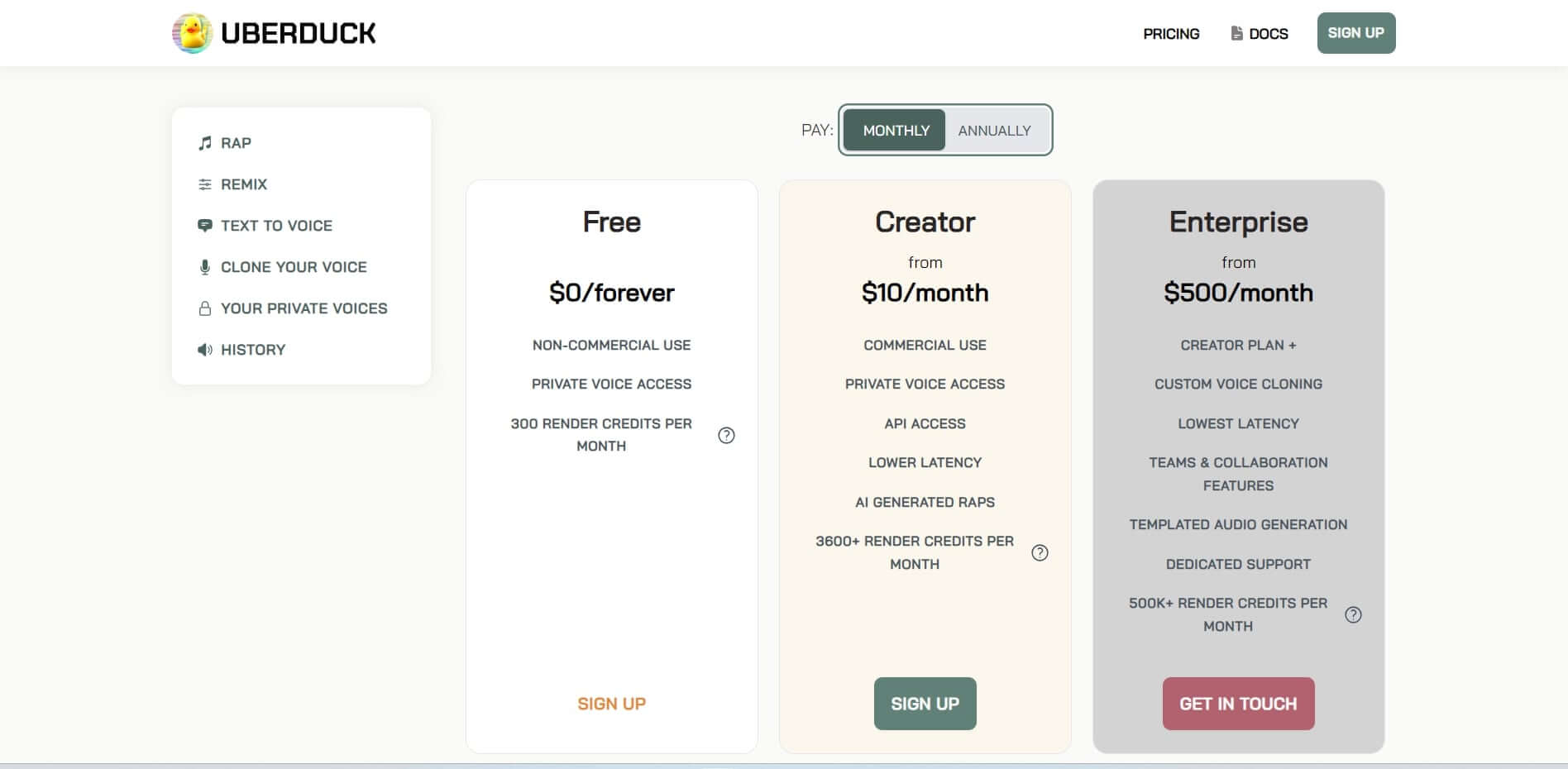Image resolution: width=1568 pixels, height=769 pixels.
Task: Switch billing to ANNUALLY
Action: click(x=994, y=131)
